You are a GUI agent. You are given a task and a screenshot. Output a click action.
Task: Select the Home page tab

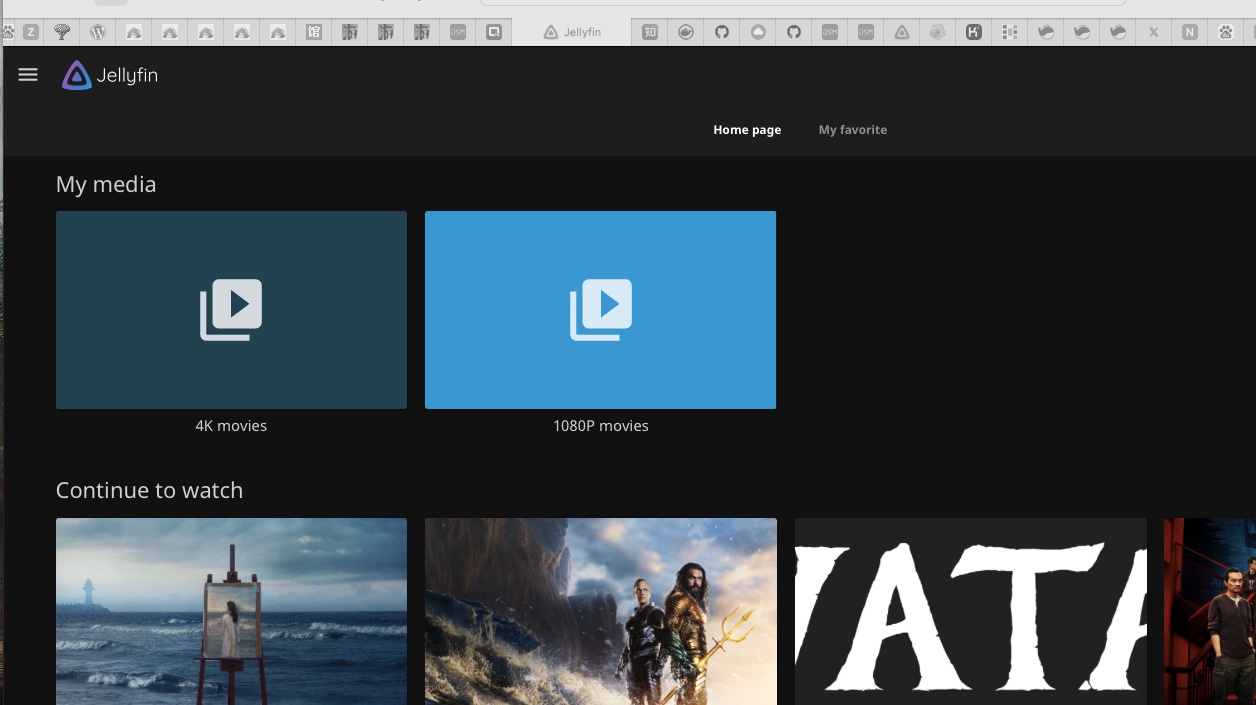(x=747, y=130)
